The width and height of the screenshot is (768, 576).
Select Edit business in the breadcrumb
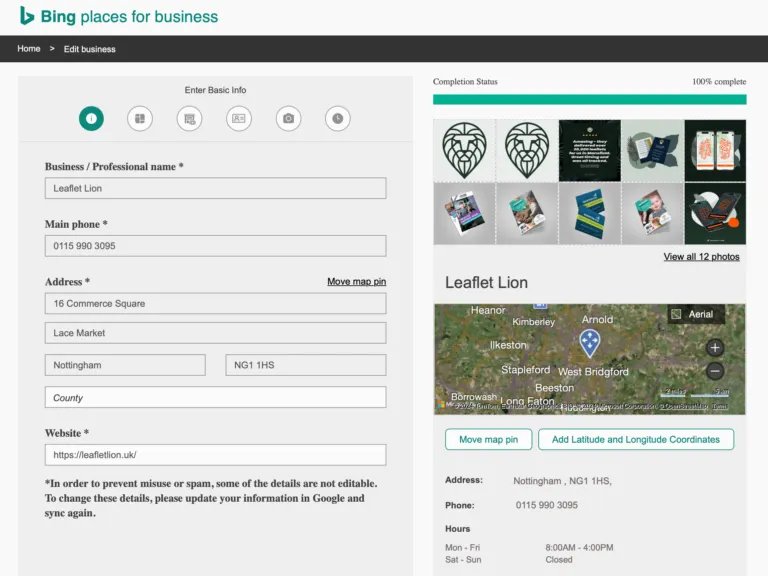click(x=90, y=49)
